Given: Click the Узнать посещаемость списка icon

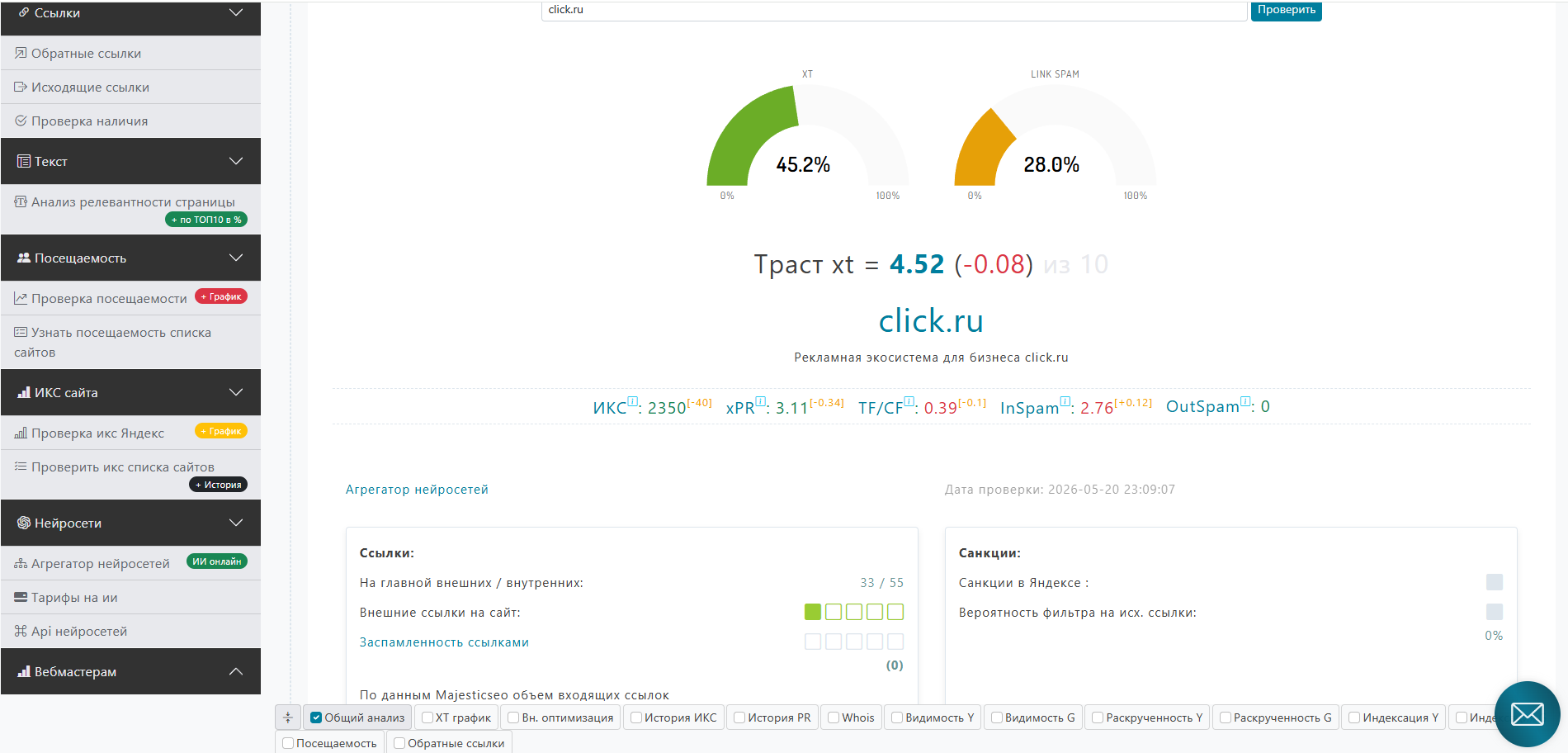Looking at the screenshot, I should pyautogui.click(x=21, y=332).
